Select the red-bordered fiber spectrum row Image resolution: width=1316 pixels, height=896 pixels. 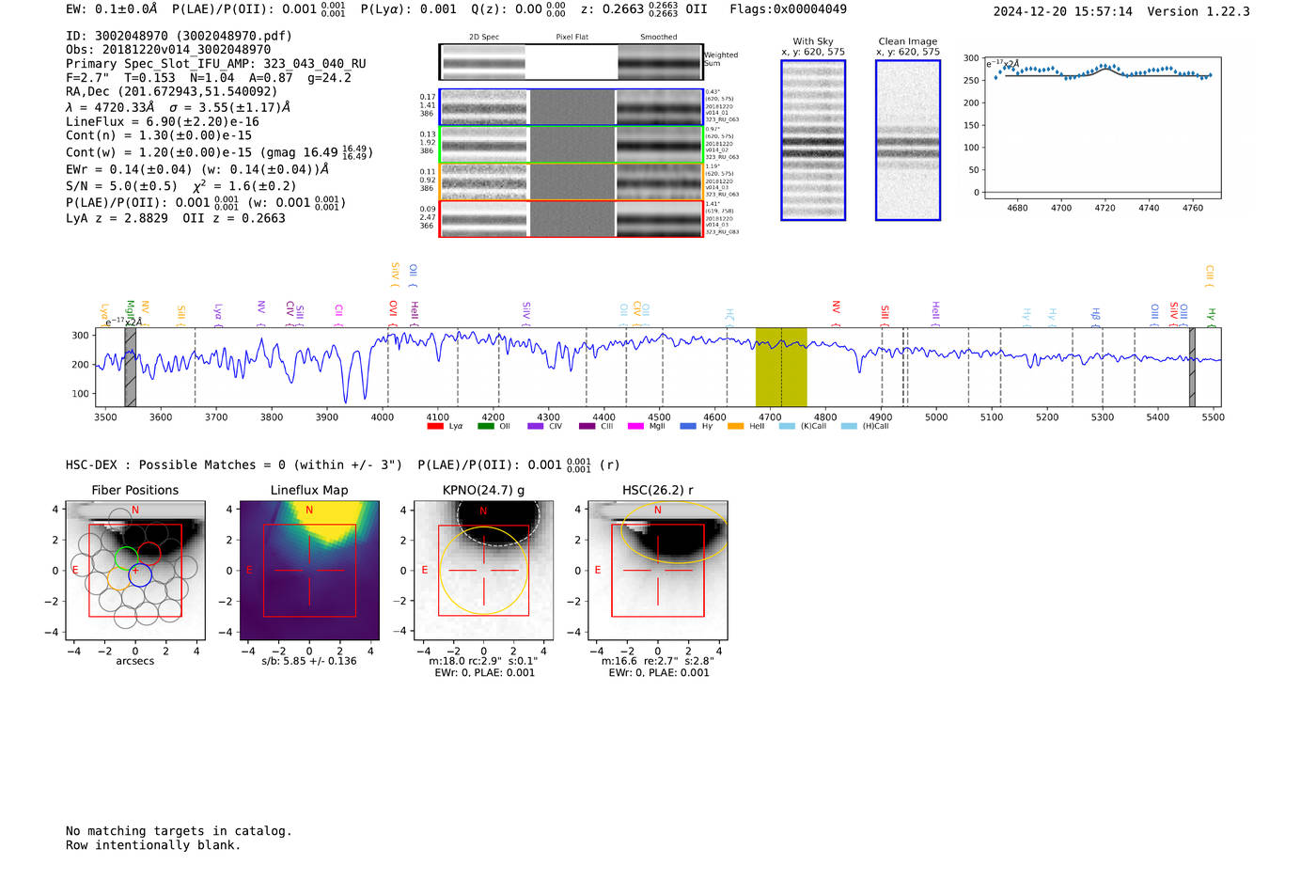[x=571, y=219]
